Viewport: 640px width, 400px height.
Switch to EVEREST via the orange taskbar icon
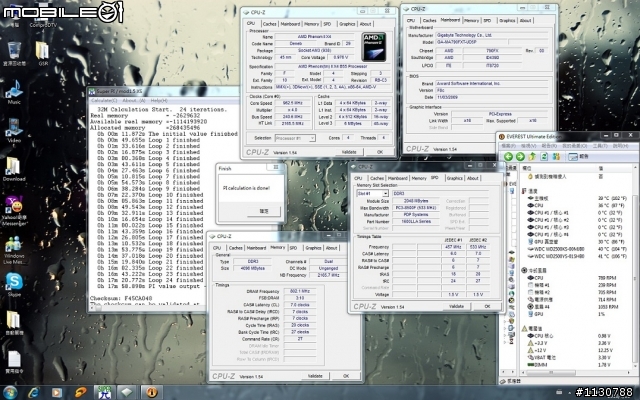[152, 392]
